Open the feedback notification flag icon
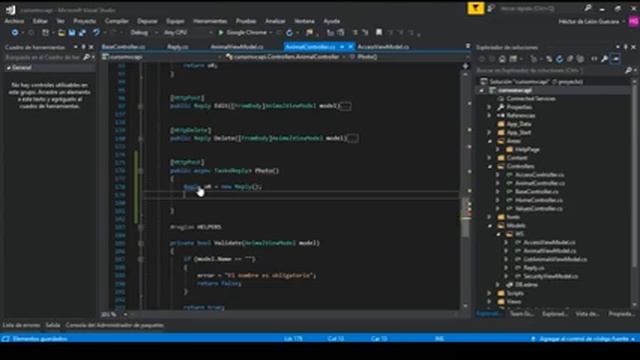Screen dimensions: 640x360 [x=476, y=9]
